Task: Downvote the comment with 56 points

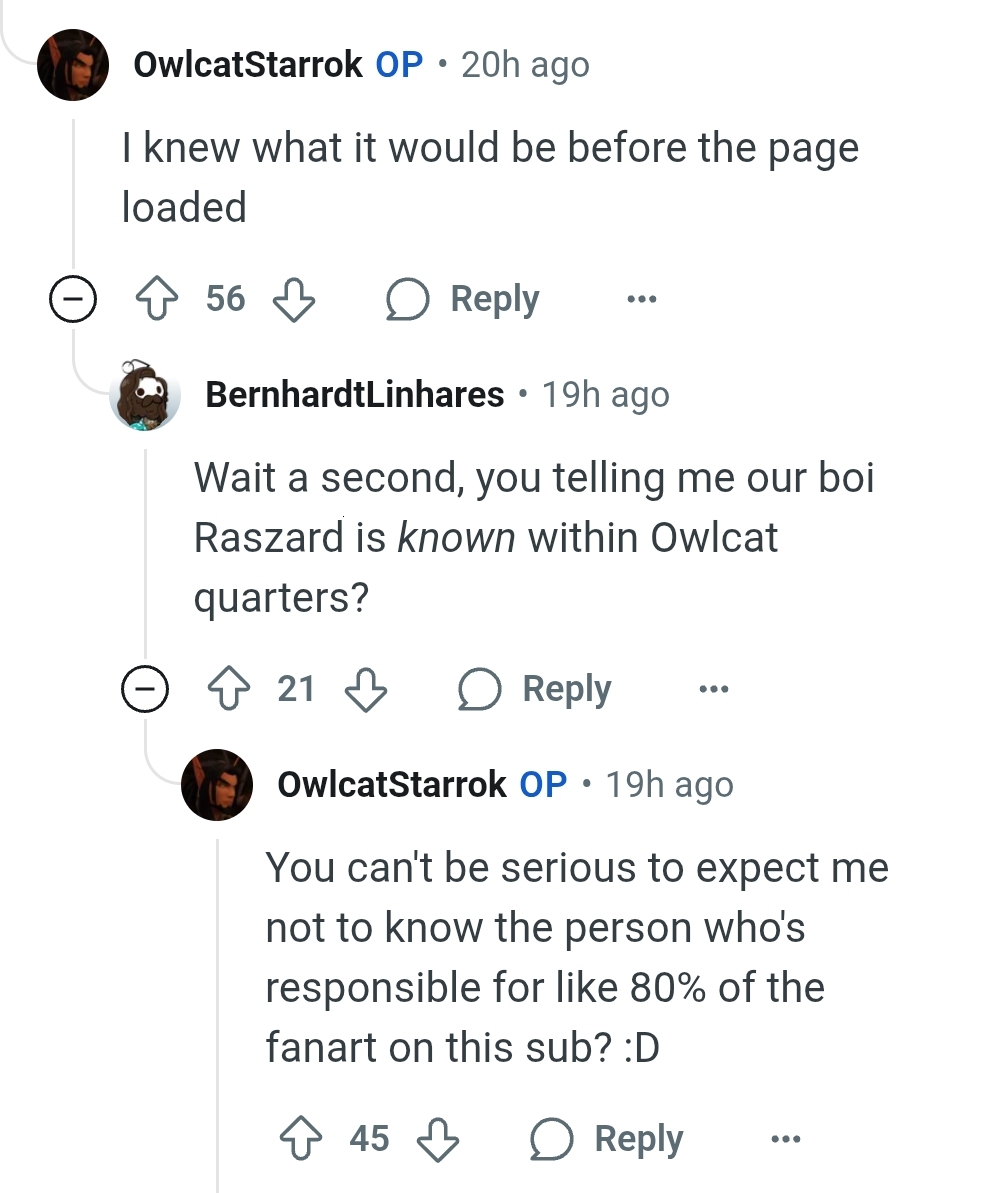Action: coord(294,299)
